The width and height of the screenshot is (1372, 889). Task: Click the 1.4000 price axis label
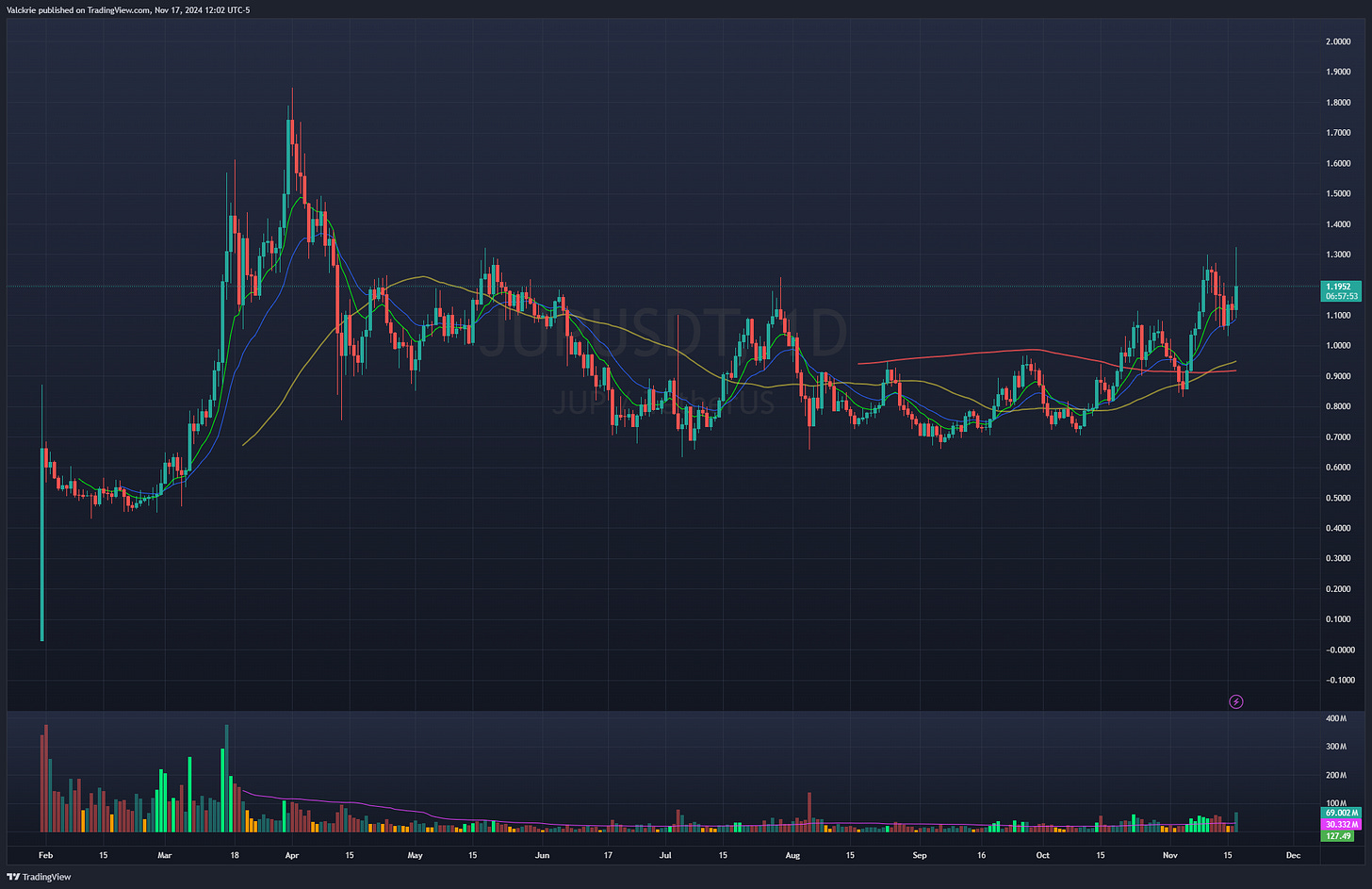click(x=1338, y=224)
